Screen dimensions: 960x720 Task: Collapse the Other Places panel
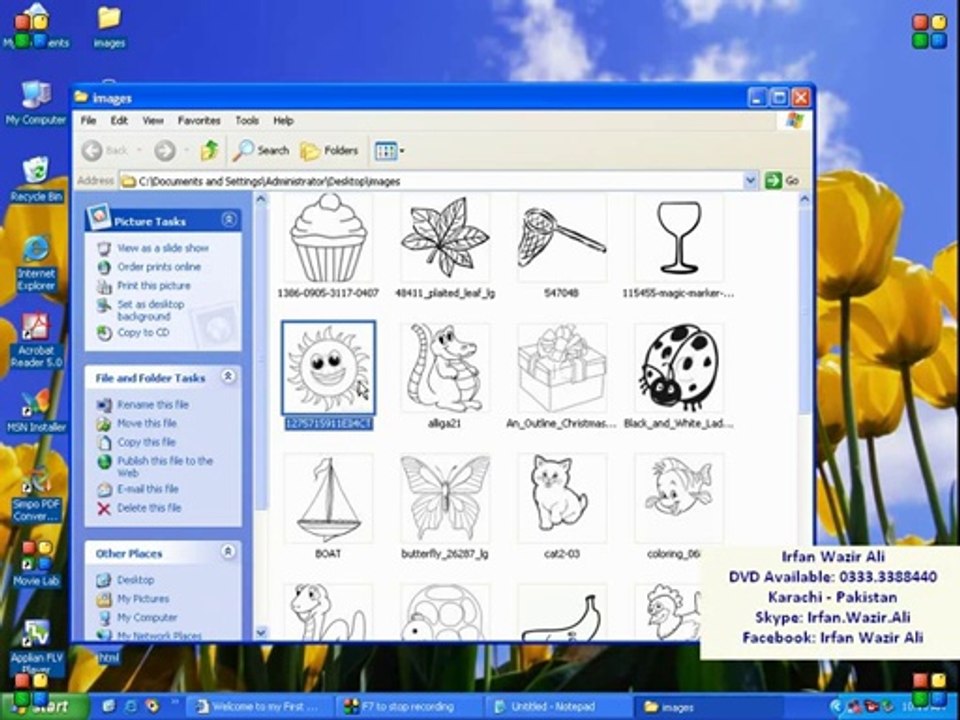tap(228, 552)
